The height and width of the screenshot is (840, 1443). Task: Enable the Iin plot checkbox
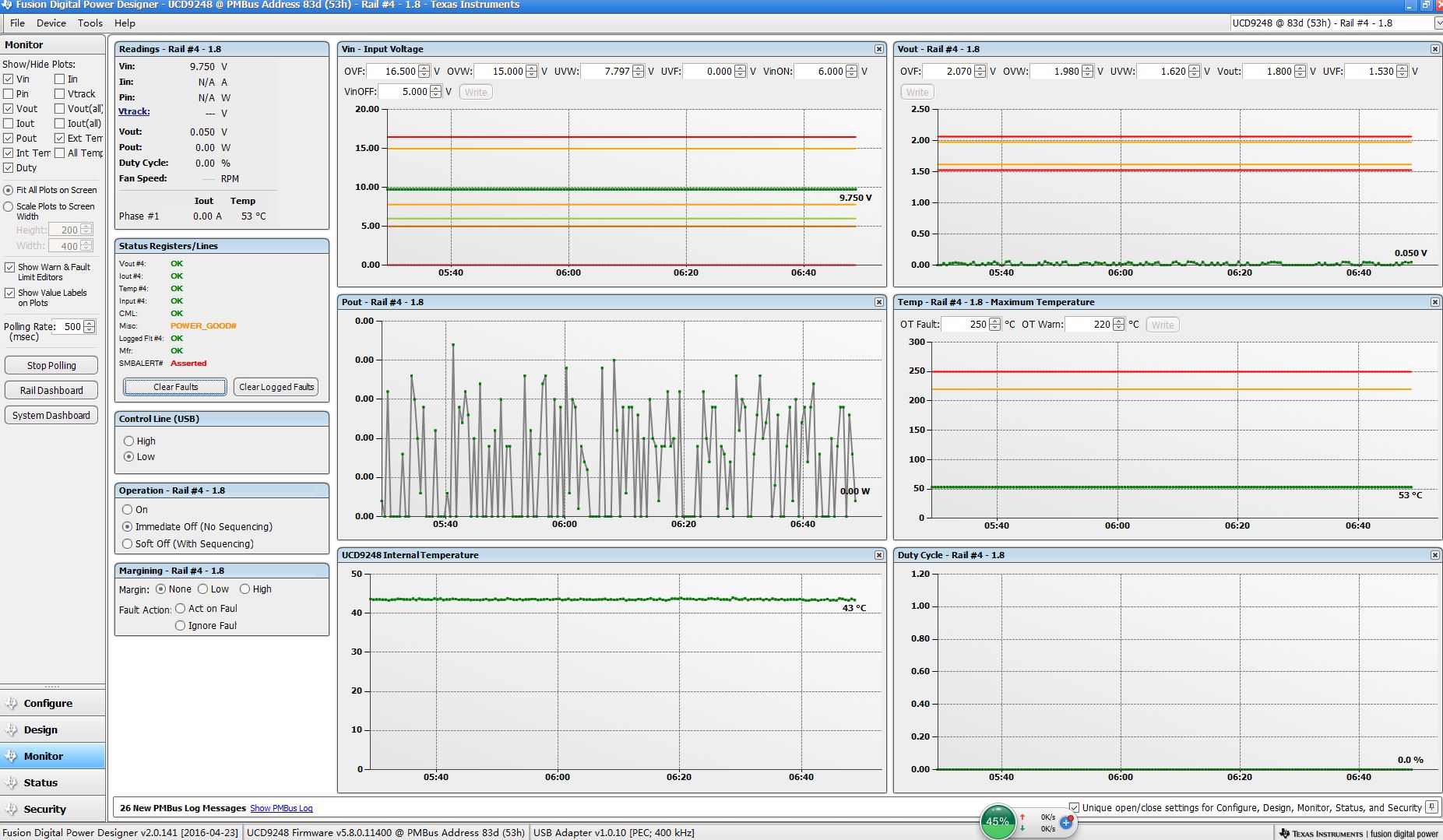[59, 79]
